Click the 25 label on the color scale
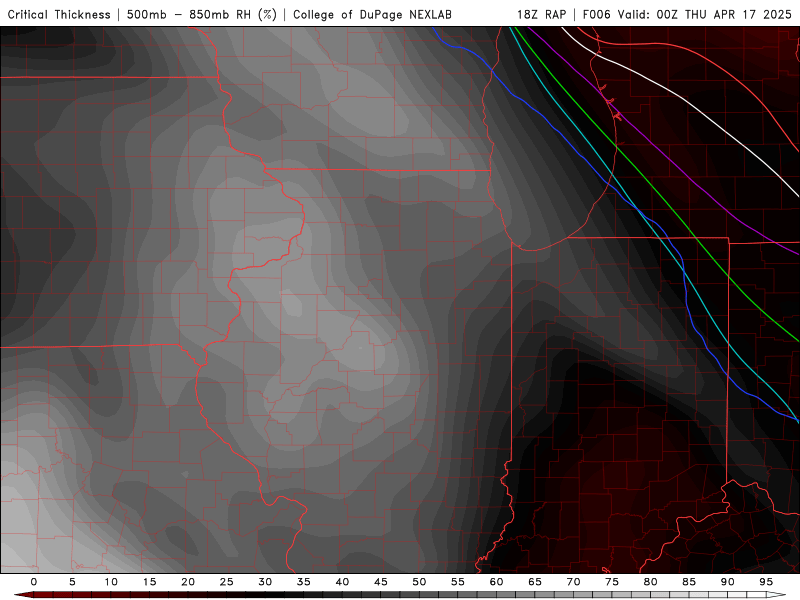 [x=227, y=582]
